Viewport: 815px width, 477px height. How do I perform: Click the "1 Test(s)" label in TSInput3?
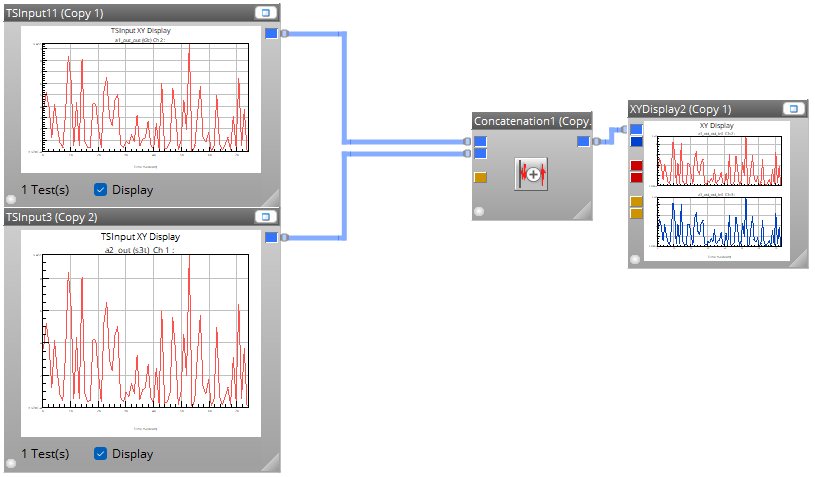[45, 454]
